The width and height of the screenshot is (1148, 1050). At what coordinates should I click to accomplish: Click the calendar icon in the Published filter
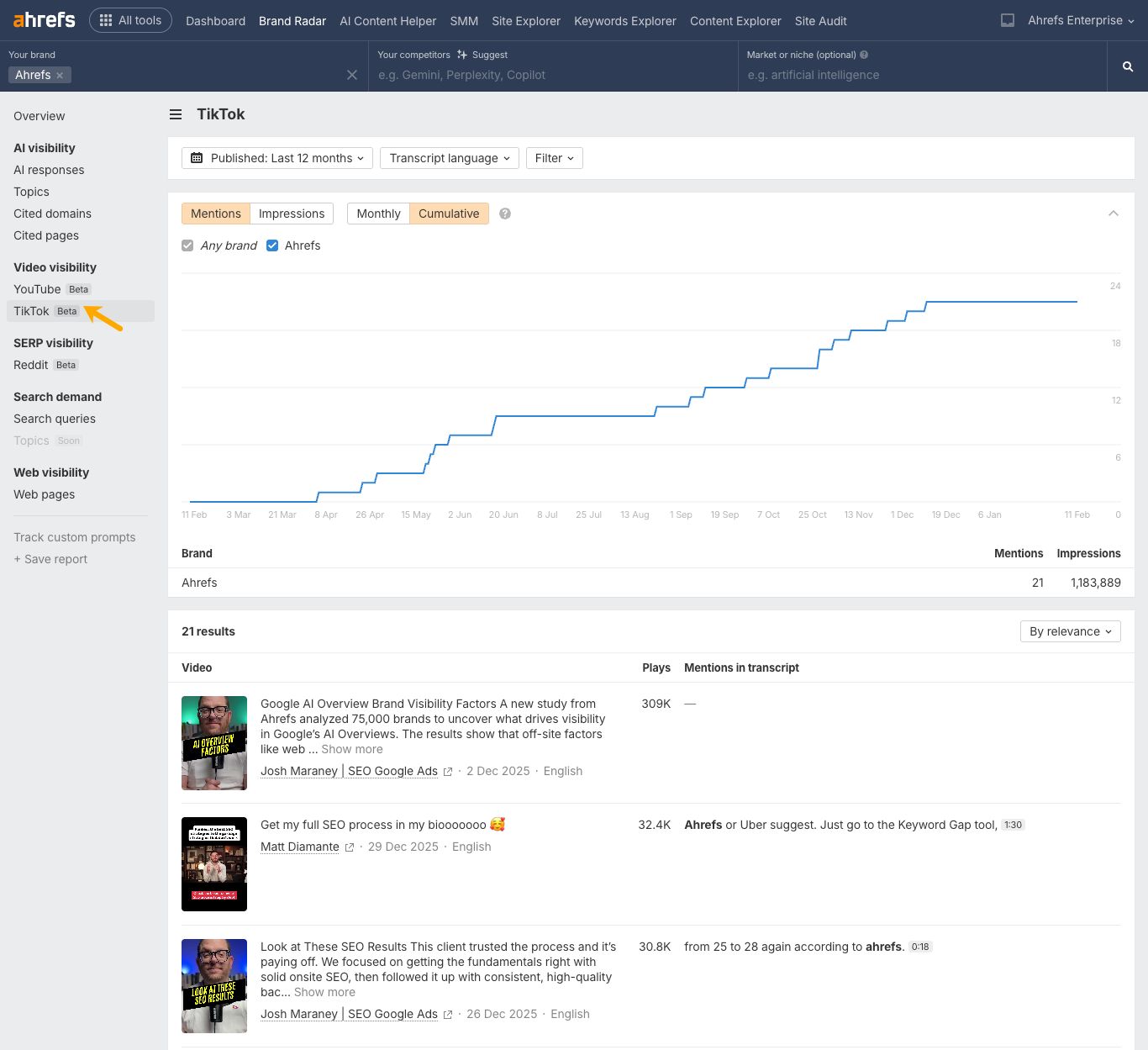pos(197,158)
